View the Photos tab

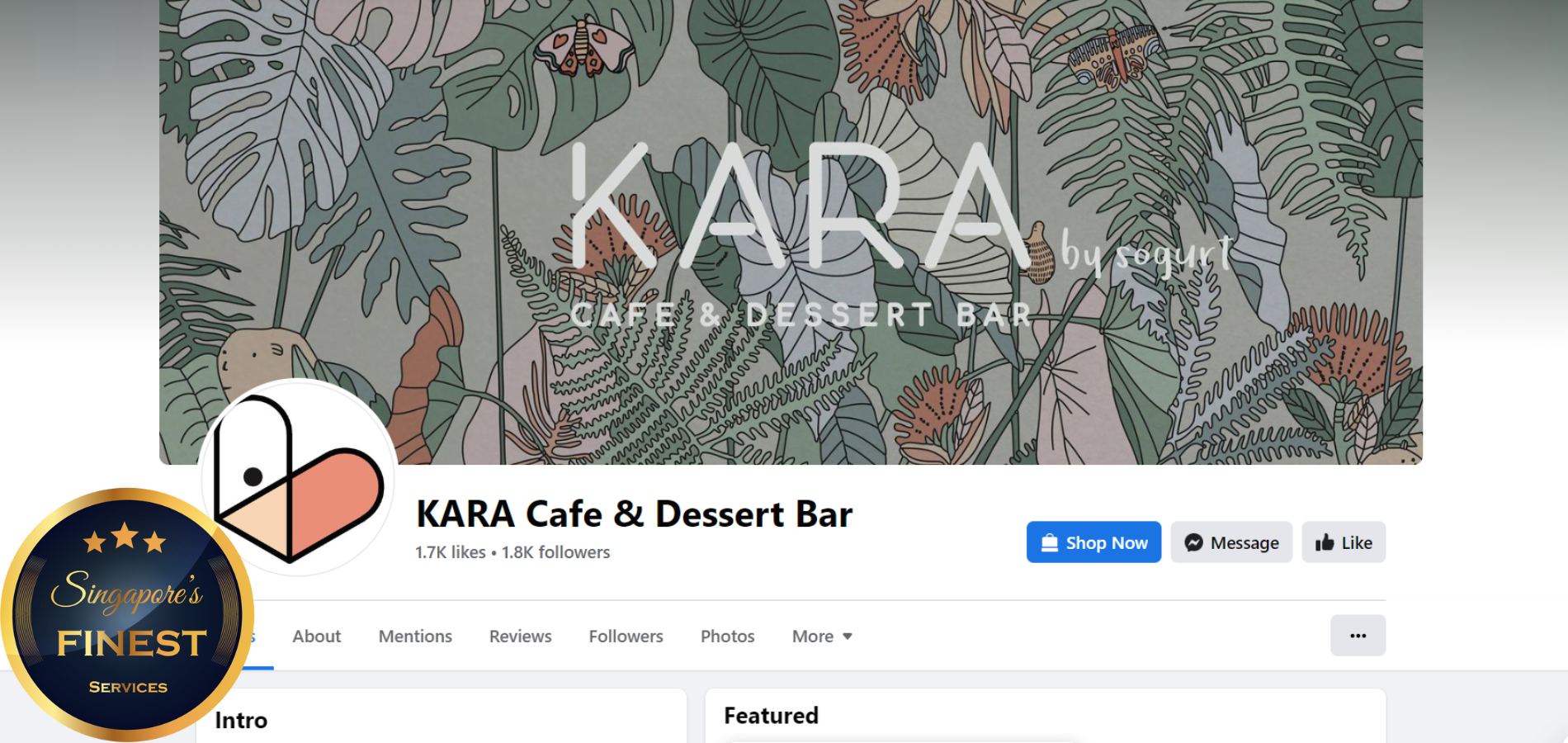pyautogui.click(x=727, y=637)
